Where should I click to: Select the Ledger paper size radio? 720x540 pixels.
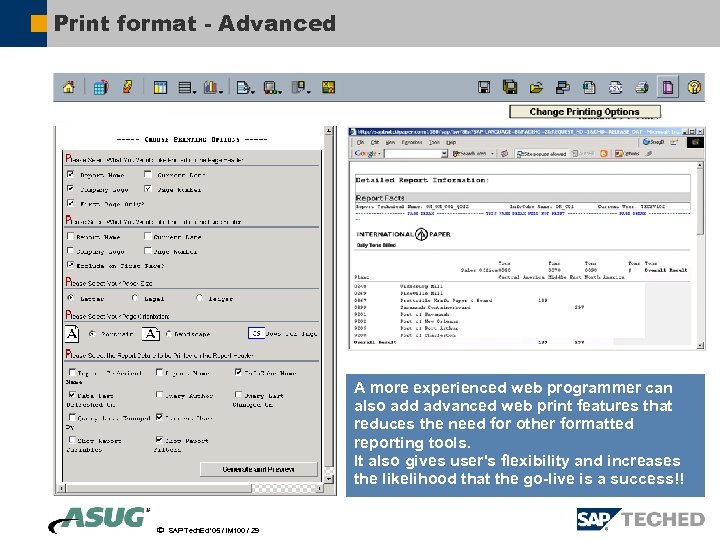[x=199, y=298]
